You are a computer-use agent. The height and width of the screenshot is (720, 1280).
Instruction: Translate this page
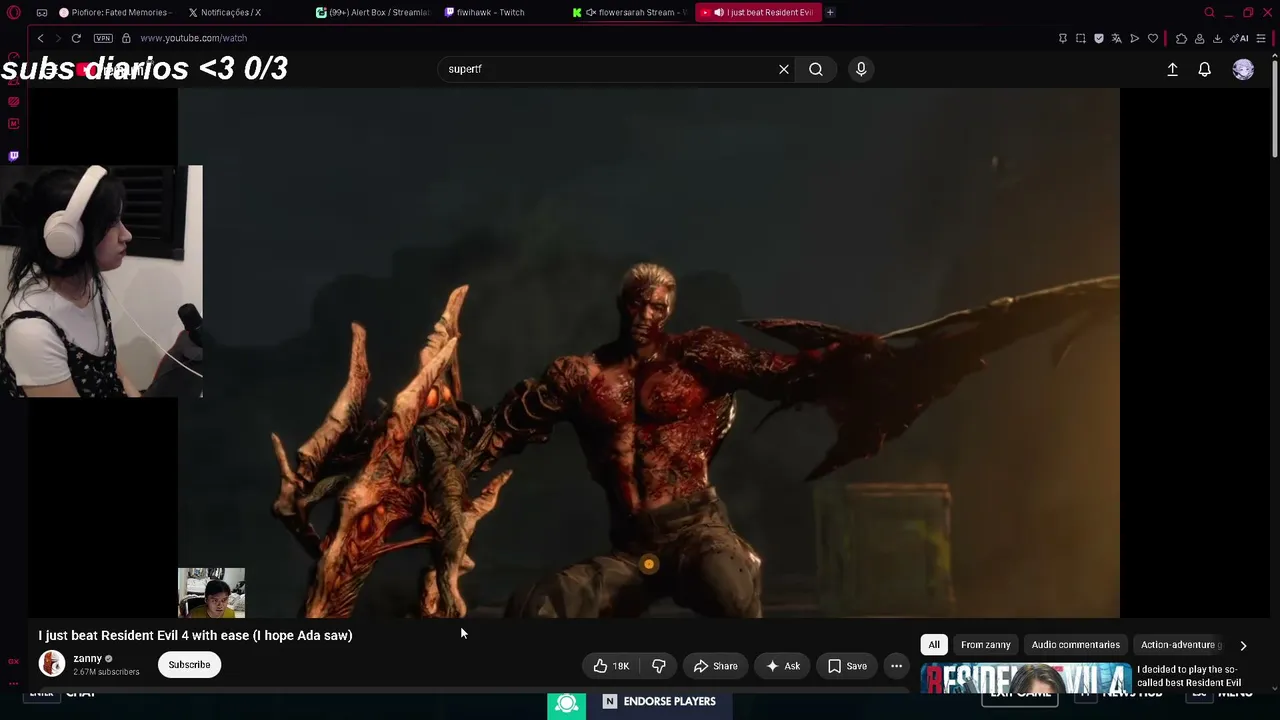pyautogui.click(x=1116, y=38)
